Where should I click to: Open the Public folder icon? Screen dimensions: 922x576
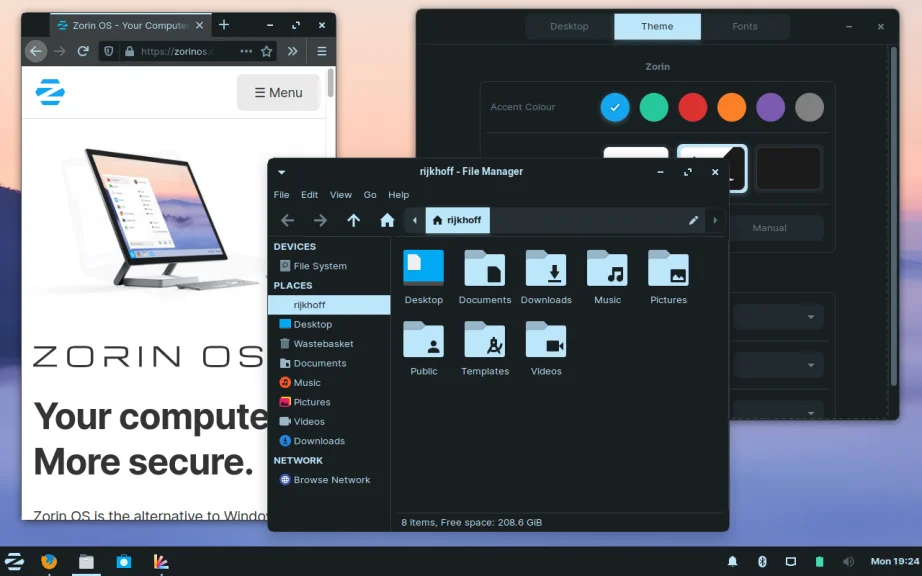[x=423, y=339]
